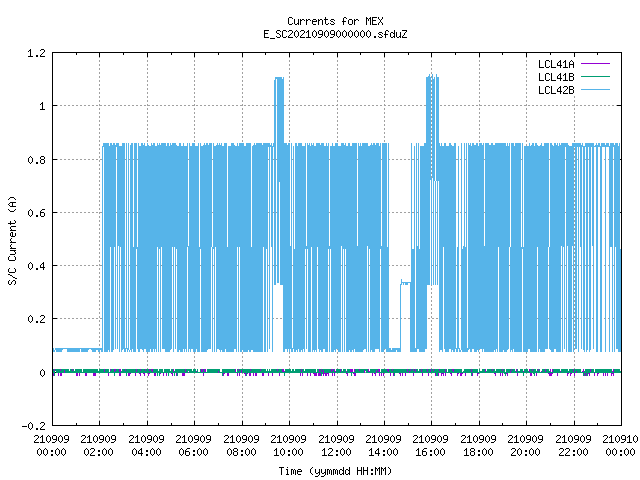Image resolution: width=640 pixels, height=480 pixels.
Task: Click the x-axis tick 210909 16:00
Action: coord(431,446)
